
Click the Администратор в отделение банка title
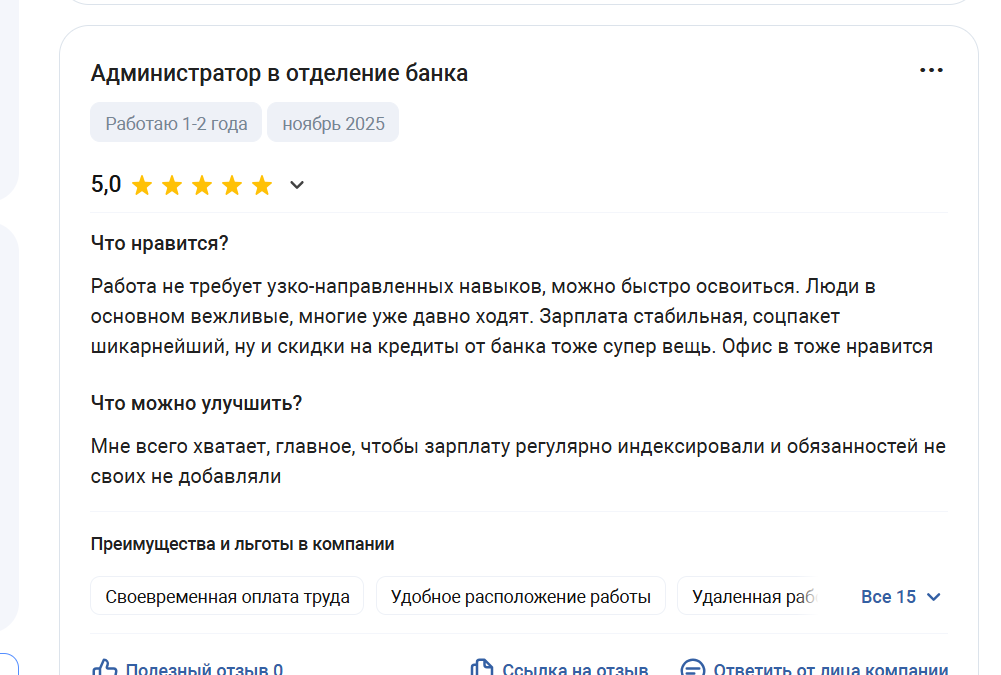click(x=279, y=73)
